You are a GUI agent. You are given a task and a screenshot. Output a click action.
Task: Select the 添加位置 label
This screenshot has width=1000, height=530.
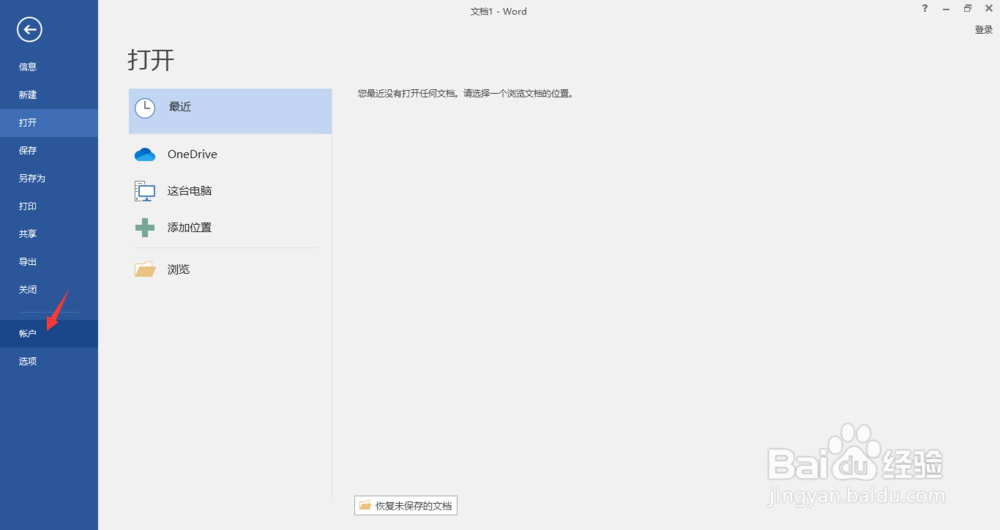[189, 228]
